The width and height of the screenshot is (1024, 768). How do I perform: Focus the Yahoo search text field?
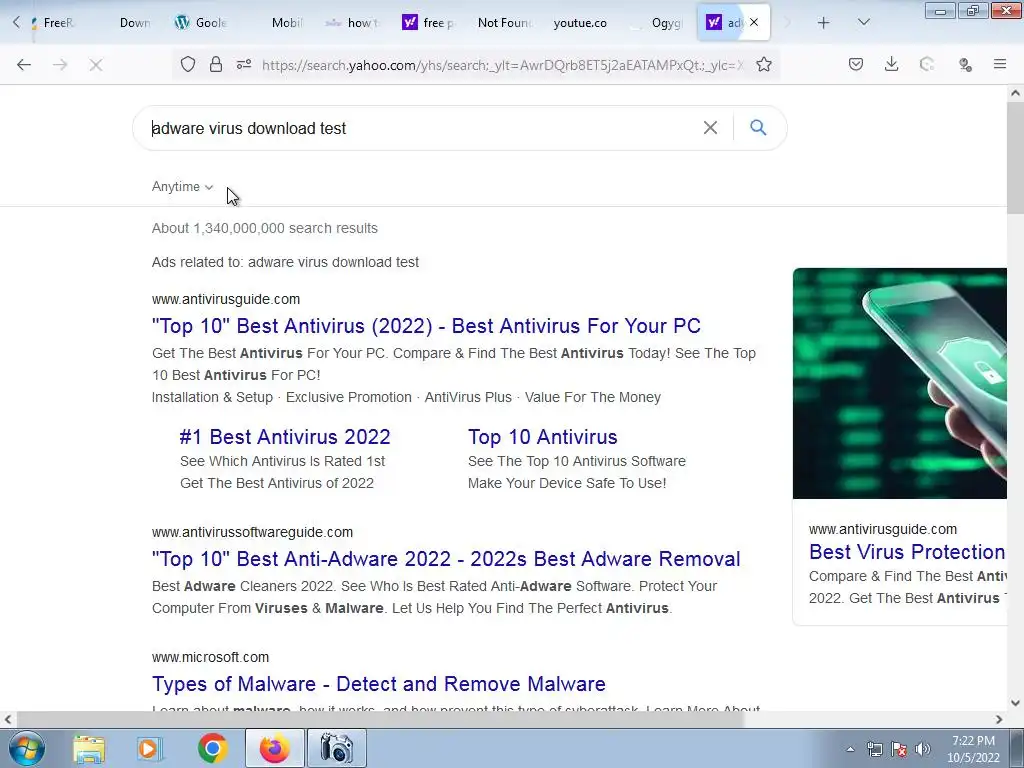tap(418, 128)
